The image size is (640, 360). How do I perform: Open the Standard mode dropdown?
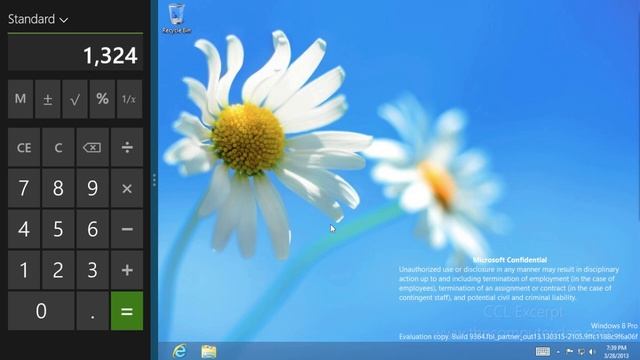pyautogui.click(x=38, y=19)
